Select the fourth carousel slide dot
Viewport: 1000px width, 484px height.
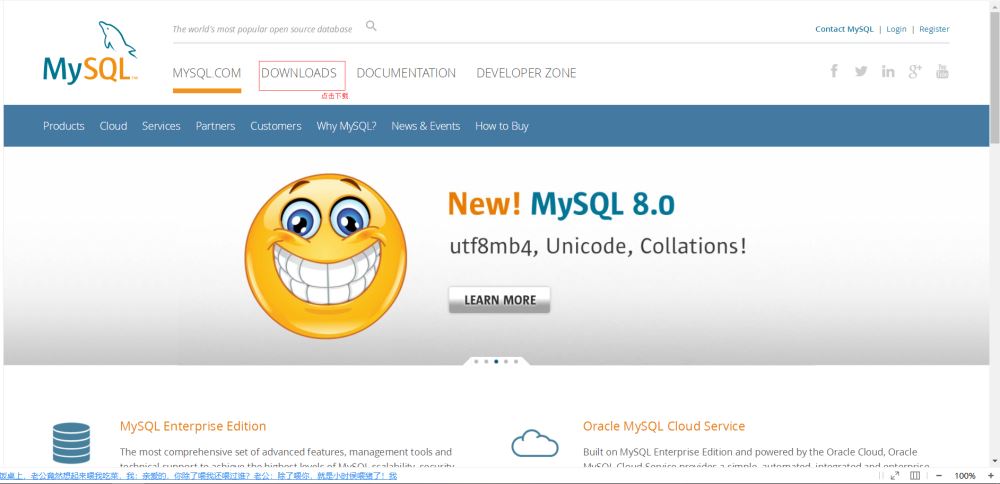pos(506,362)
